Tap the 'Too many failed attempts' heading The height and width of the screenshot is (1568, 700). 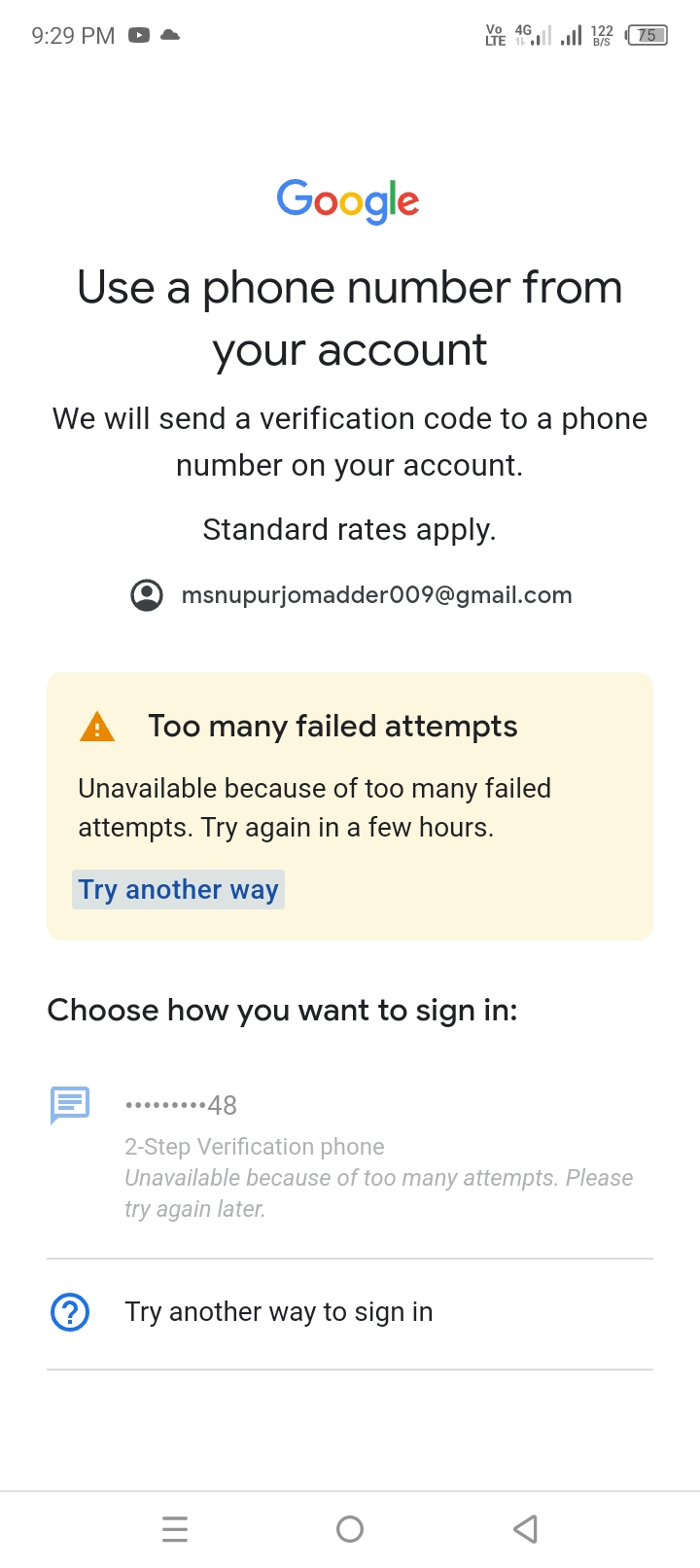click(332, 727)
